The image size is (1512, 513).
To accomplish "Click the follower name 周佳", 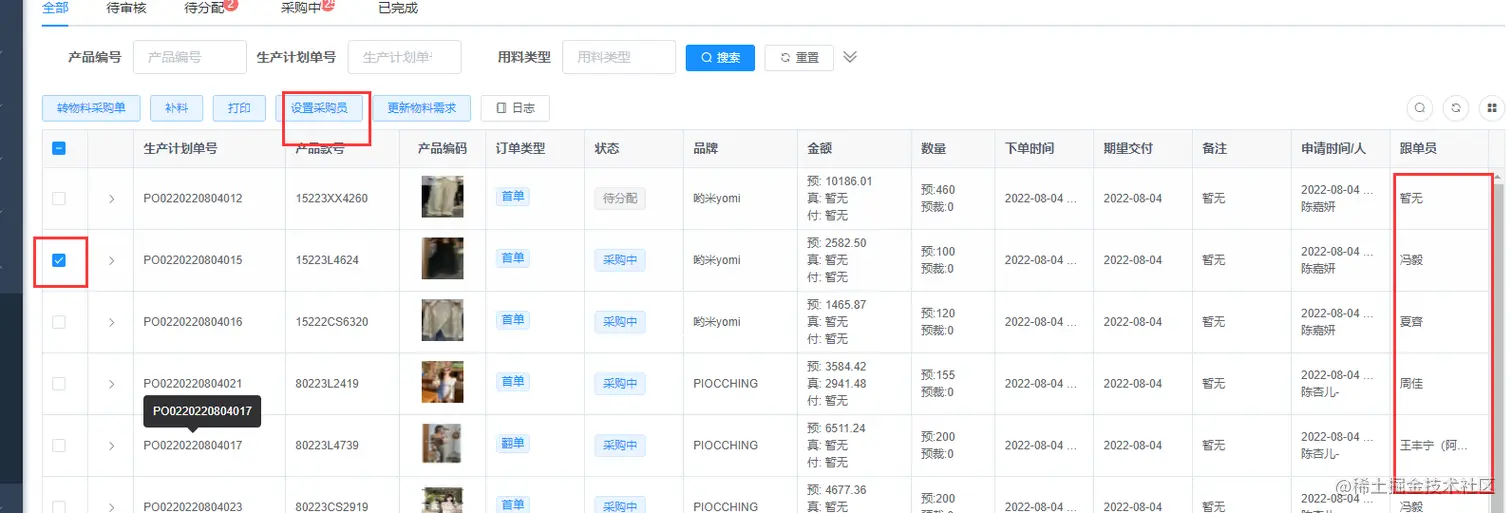I will 1411,384.
